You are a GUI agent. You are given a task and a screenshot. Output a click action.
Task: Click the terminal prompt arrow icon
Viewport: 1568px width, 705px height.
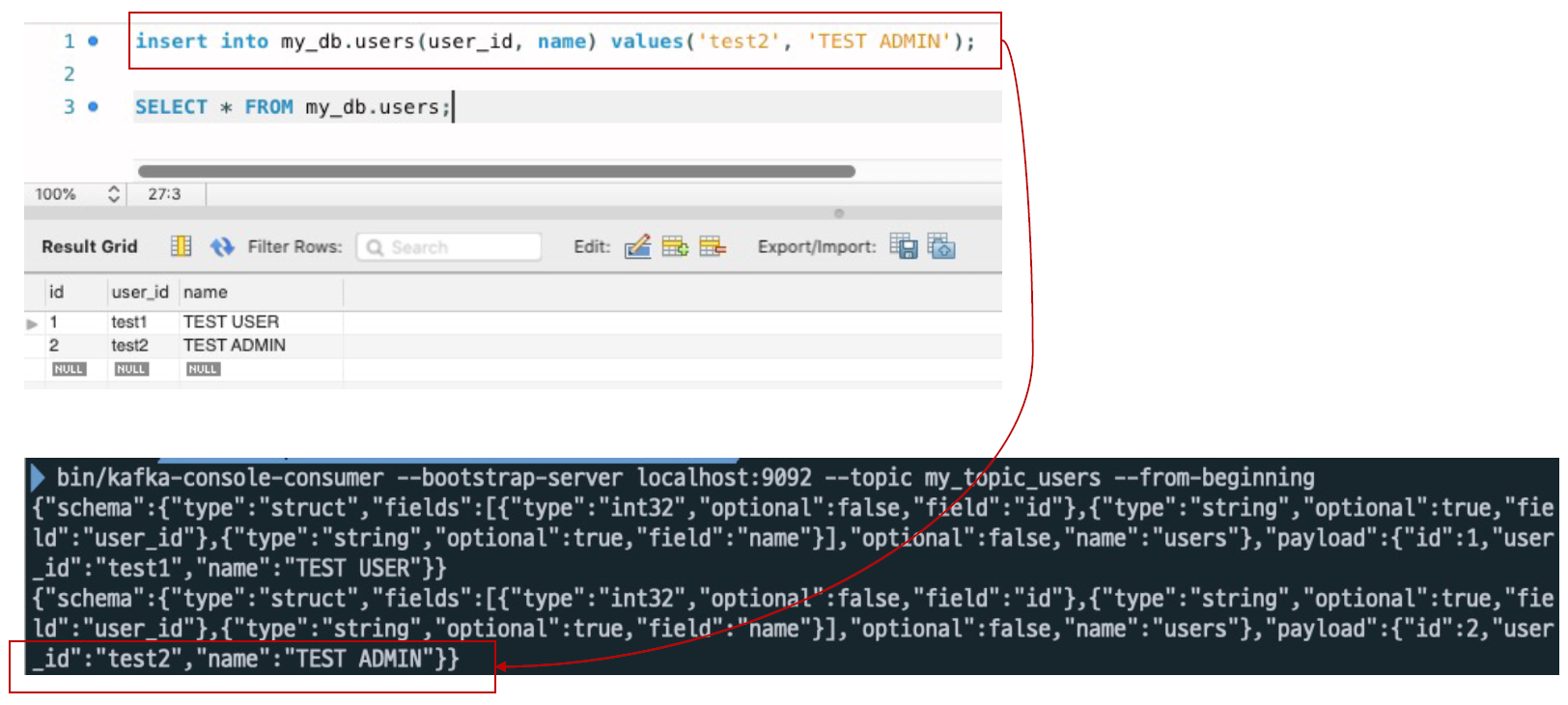coord(38,477)
